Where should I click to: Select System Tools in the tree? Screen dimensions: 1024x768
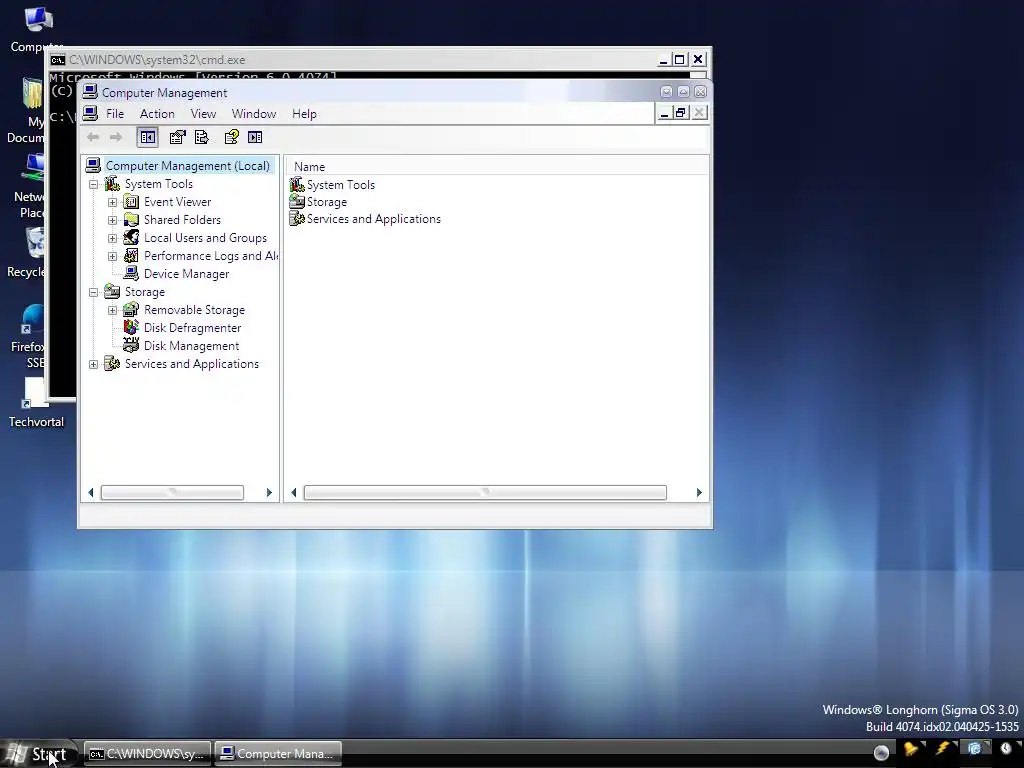(x=159, y=184)
